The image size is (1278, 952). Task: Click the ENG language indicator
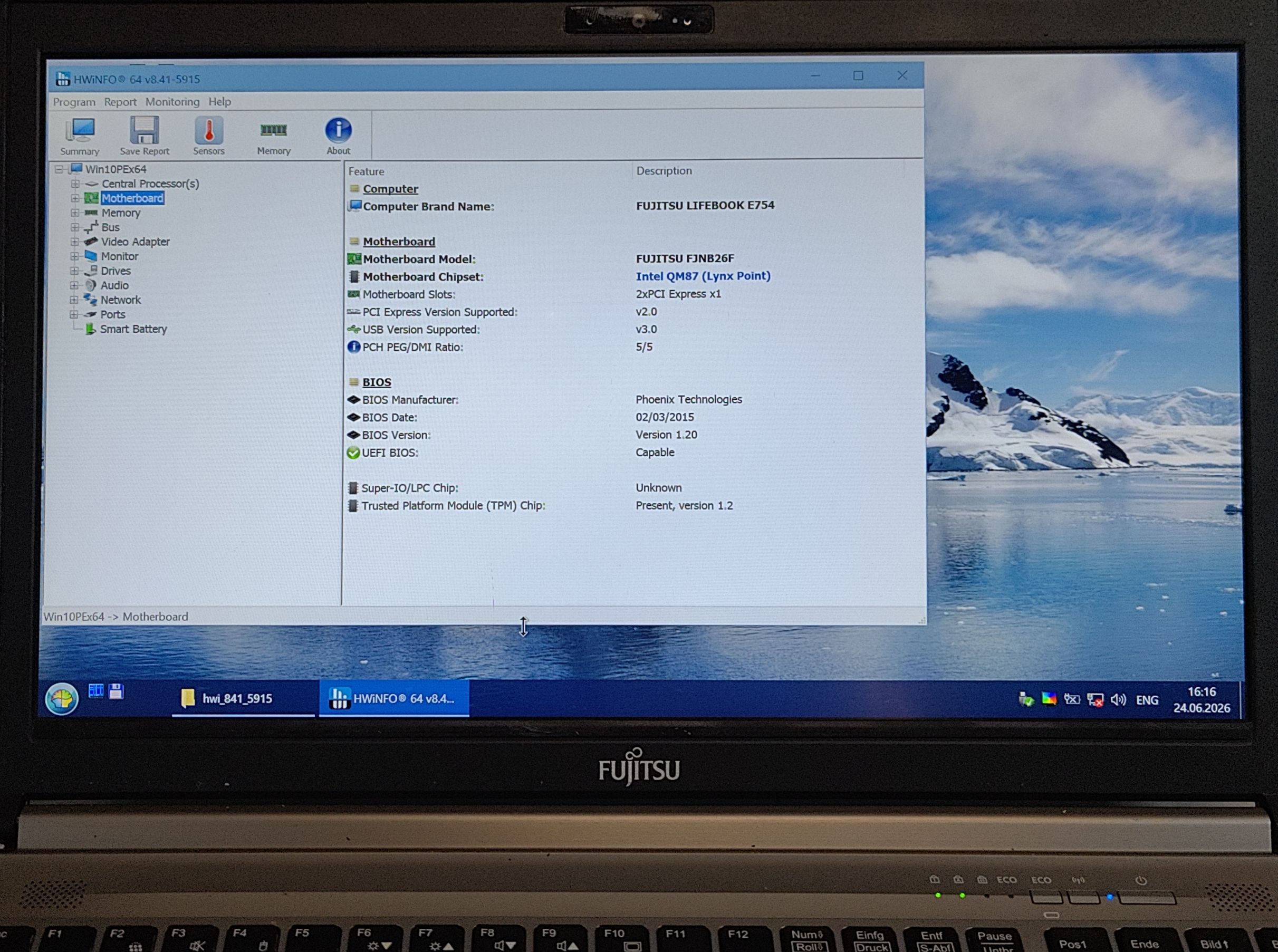coord(1147,700)
